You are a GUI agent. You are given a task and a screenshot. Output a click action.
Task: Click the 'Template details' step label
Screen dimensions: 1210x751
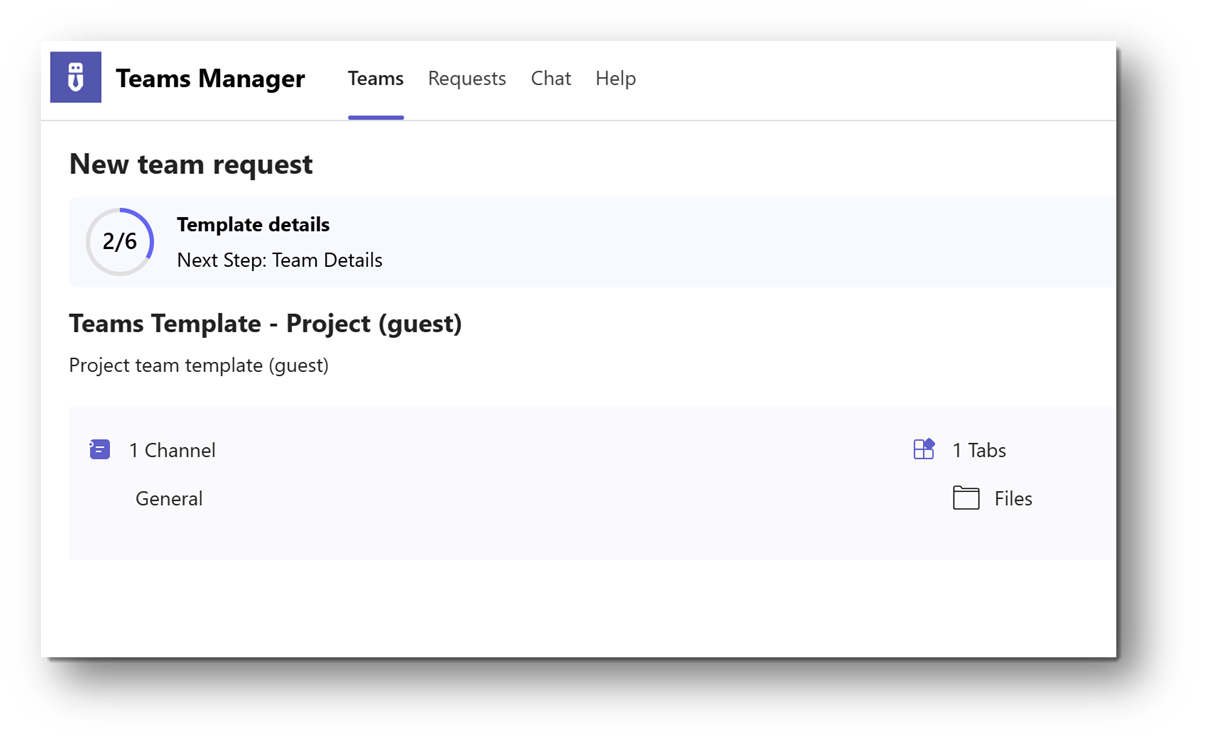252,224
